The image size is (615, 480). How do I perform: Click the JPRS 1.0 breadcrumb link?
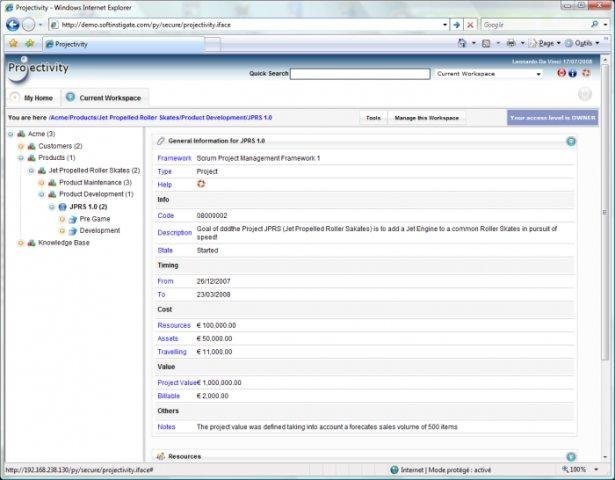(x=260, y=118)
